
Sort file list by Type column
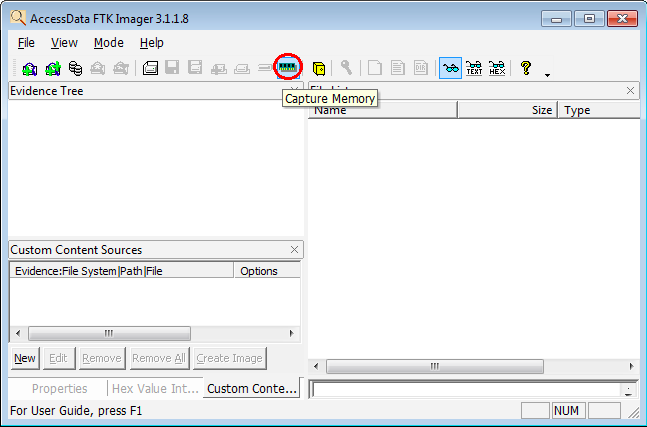point(599,110)
